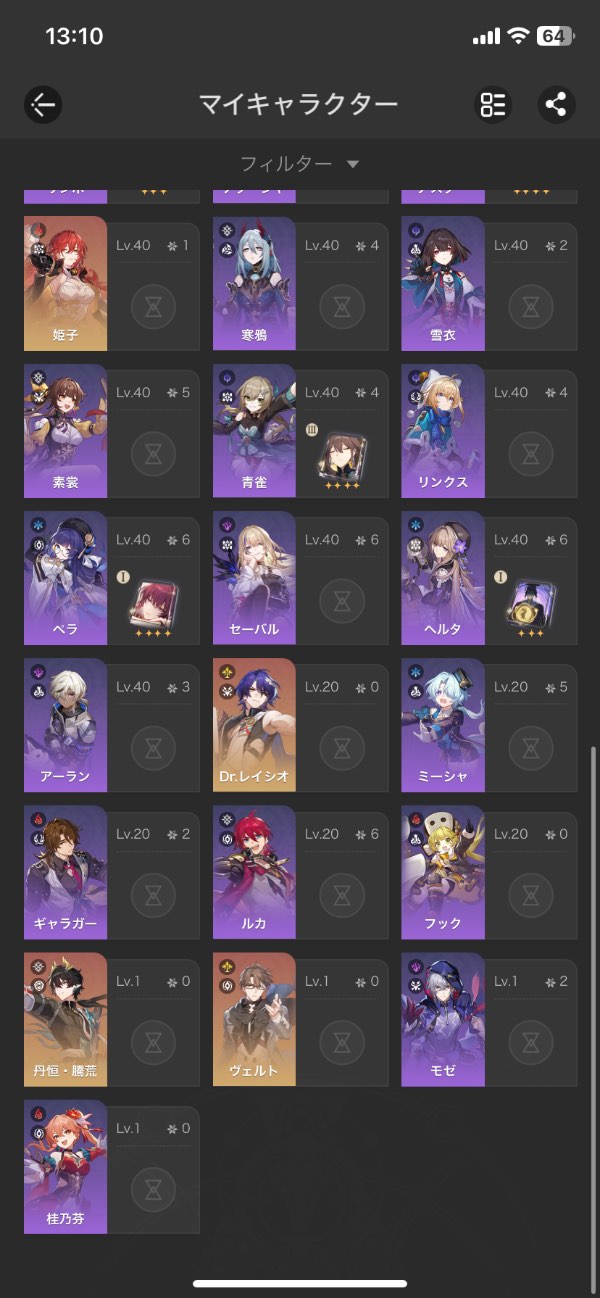The height and width of the screenshot is (1298, 600).
Task: Select ギャラガー character portrait
Action: [x=65, y=872]
